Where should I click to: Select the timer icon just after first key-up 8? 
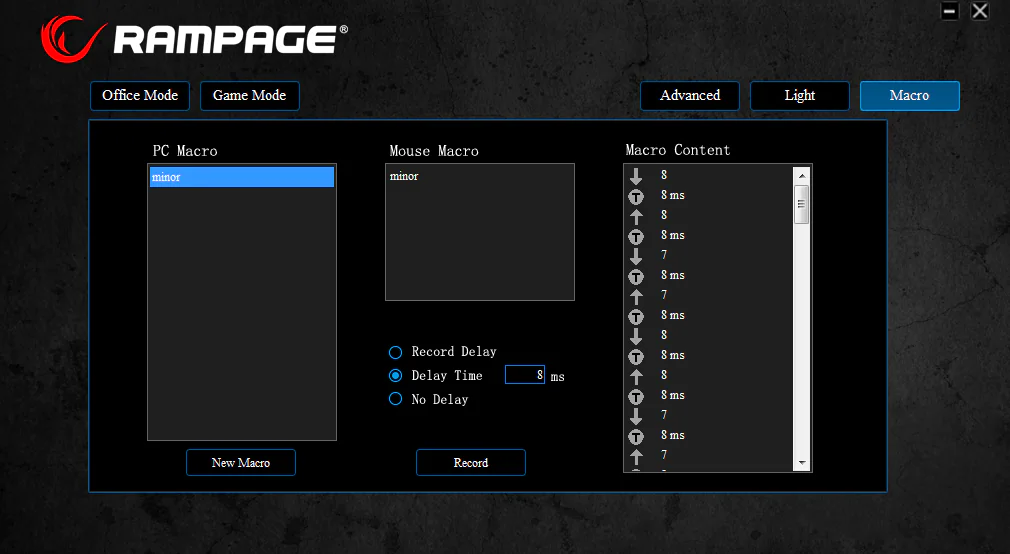636,236
